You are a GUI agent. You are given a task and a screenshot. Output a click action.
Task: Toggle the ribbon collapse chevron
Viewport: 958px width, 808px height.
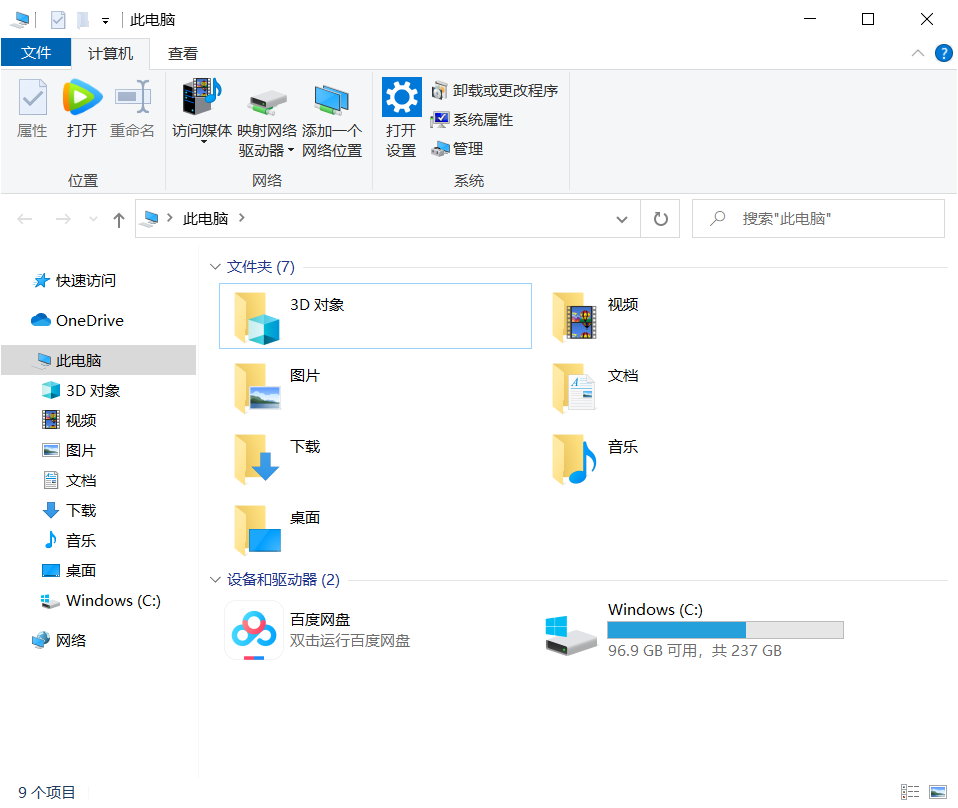917,53
